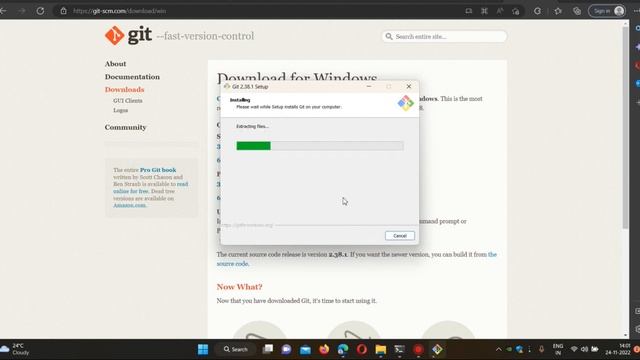Open Wi-Fi network tray icon
The image size is (640, 360).
click(x=574, y=349)
